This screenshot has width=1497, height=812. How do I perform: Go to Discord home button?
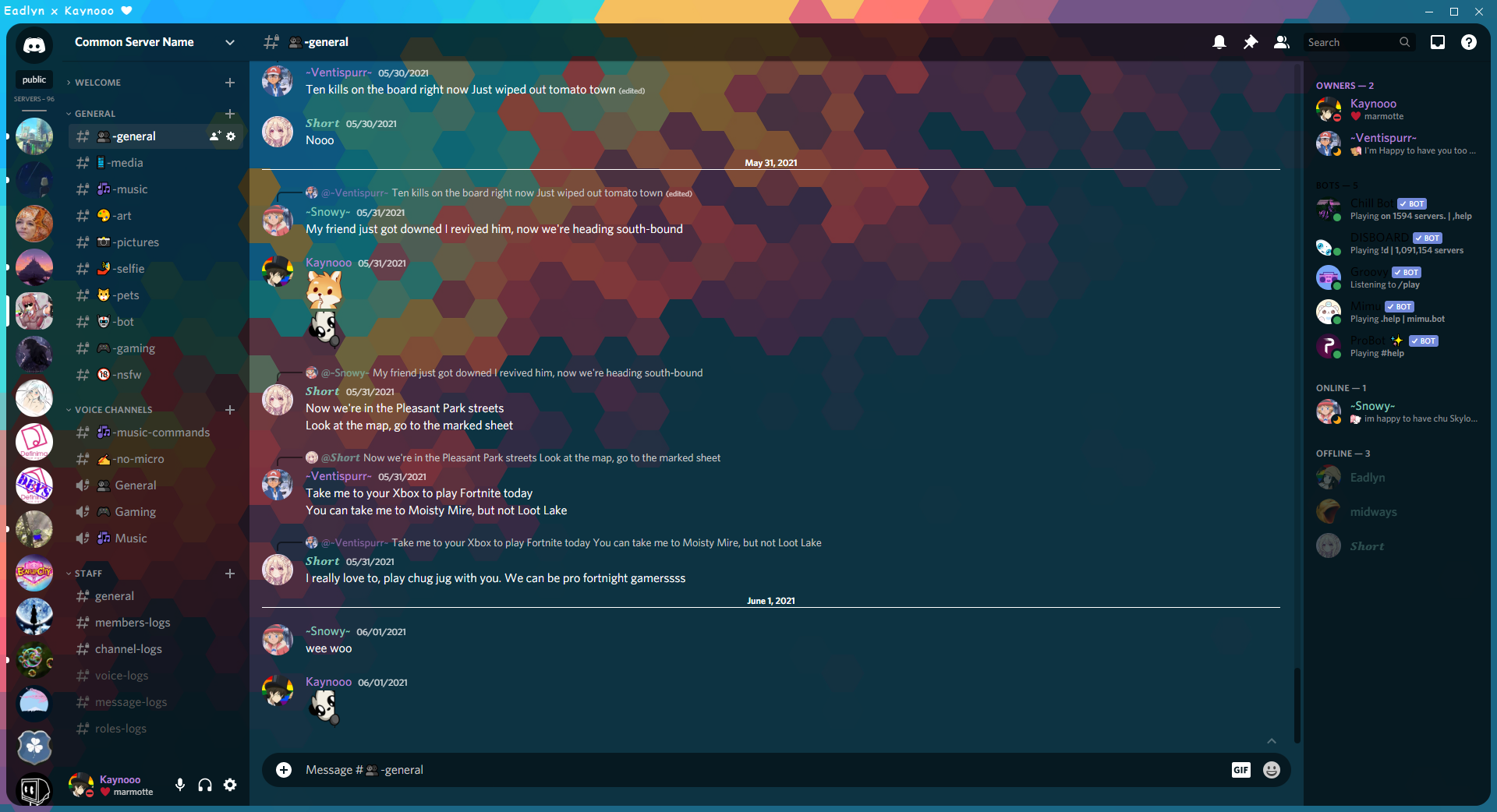tap(34, 45)
